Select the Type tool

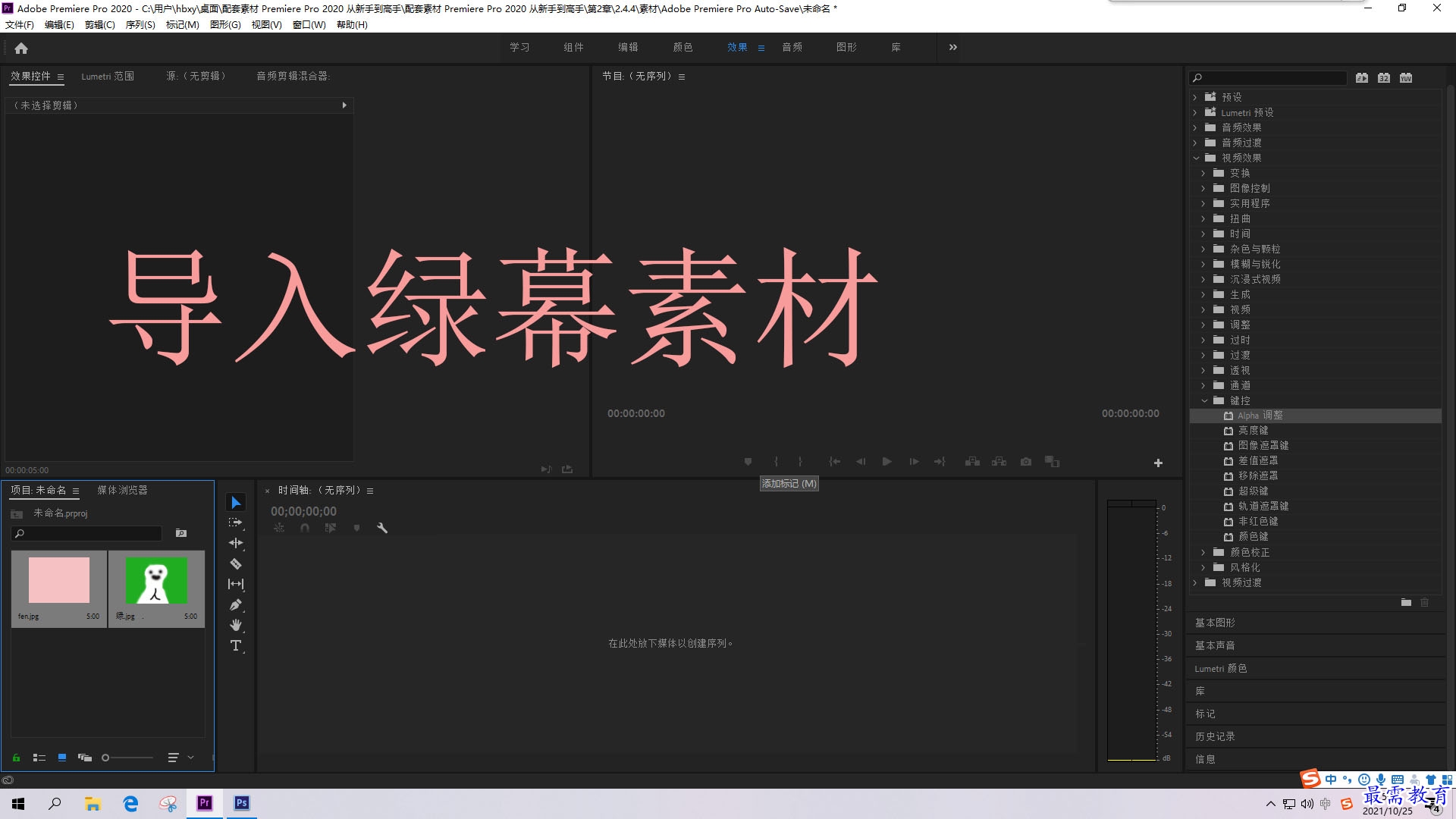[x=236, y=645]
